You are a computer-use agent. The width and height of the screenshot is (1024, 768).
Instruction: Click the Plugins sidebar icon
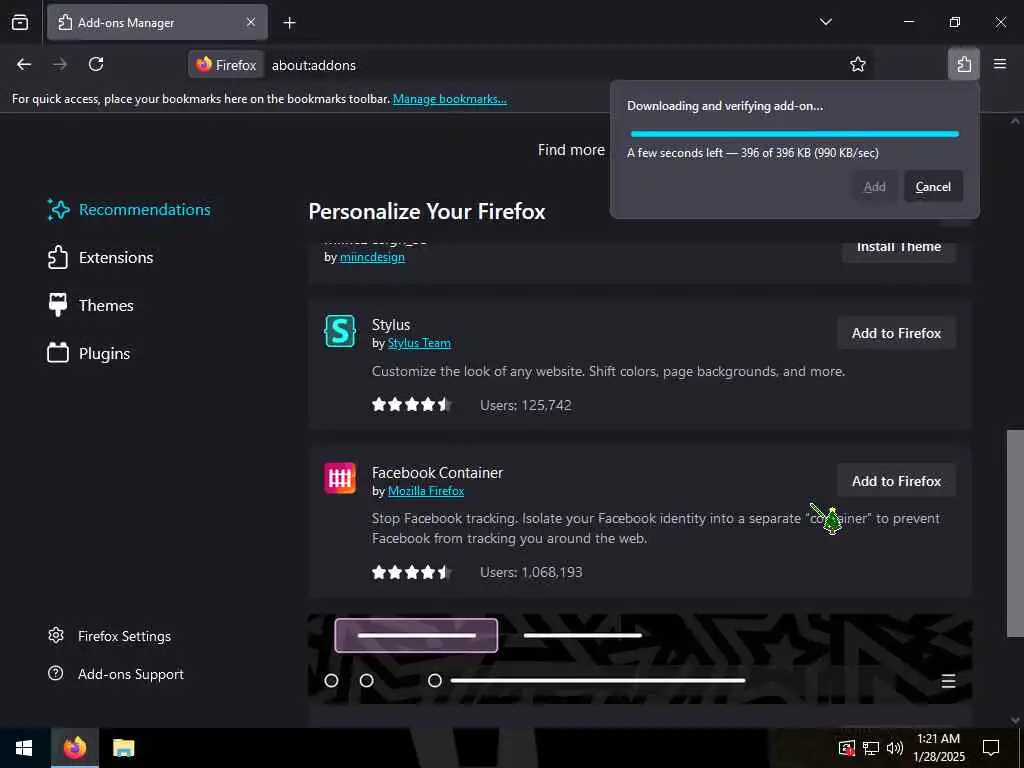pyautogui.click(x=57, y=353)
